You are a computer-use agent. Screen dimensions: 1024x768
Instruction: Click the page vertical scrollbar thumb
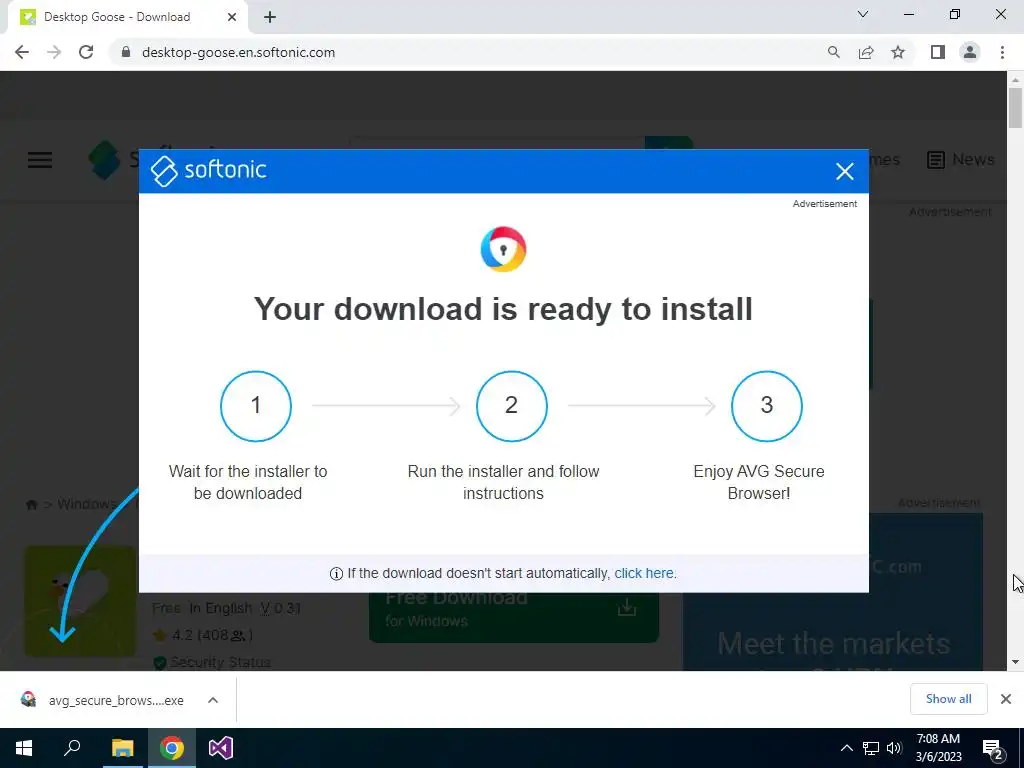click(x=1015, y=108)
